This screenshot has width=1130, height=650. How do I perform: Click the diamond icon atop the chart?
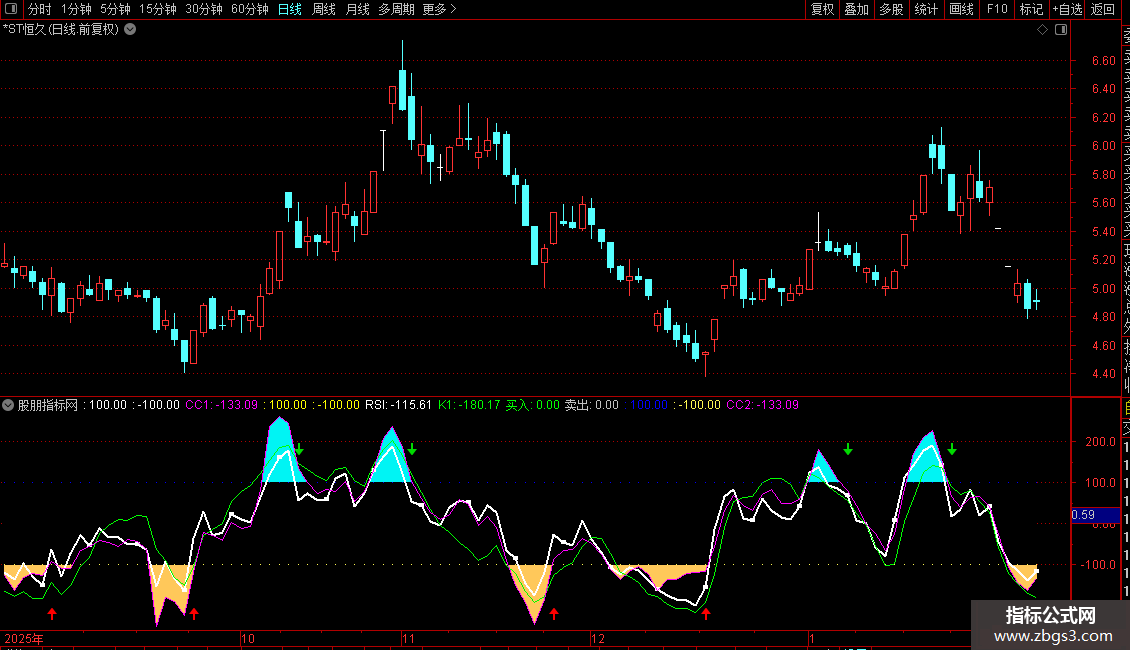pyautogui.click(x=1042, y=30)
